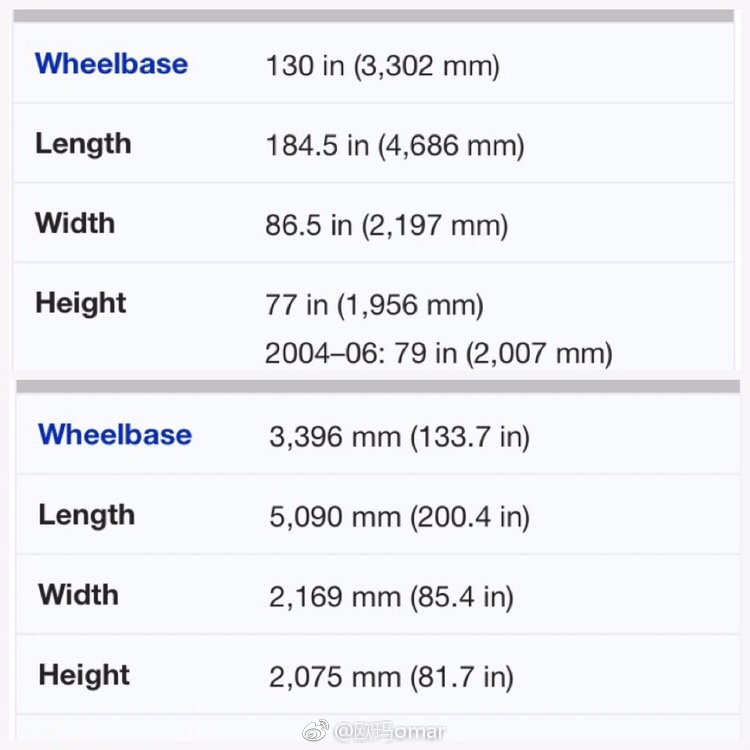Click the 184.5 in (4,686 mm) value
The height and width of the screenshot is (750, 750).
click(395, 145)
